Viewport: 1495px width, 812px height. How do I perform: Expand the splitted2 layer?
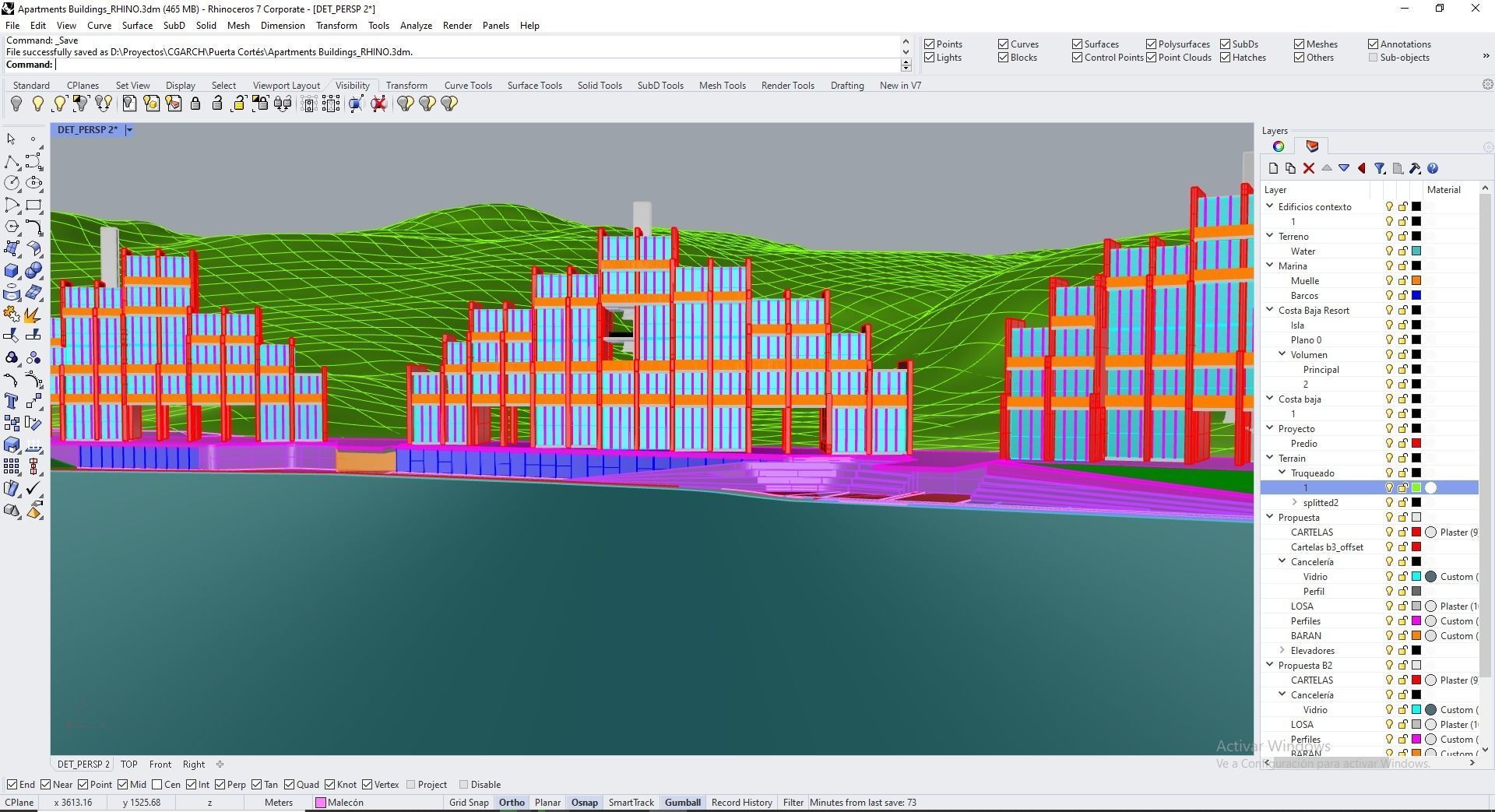[x=1295, y=502]
